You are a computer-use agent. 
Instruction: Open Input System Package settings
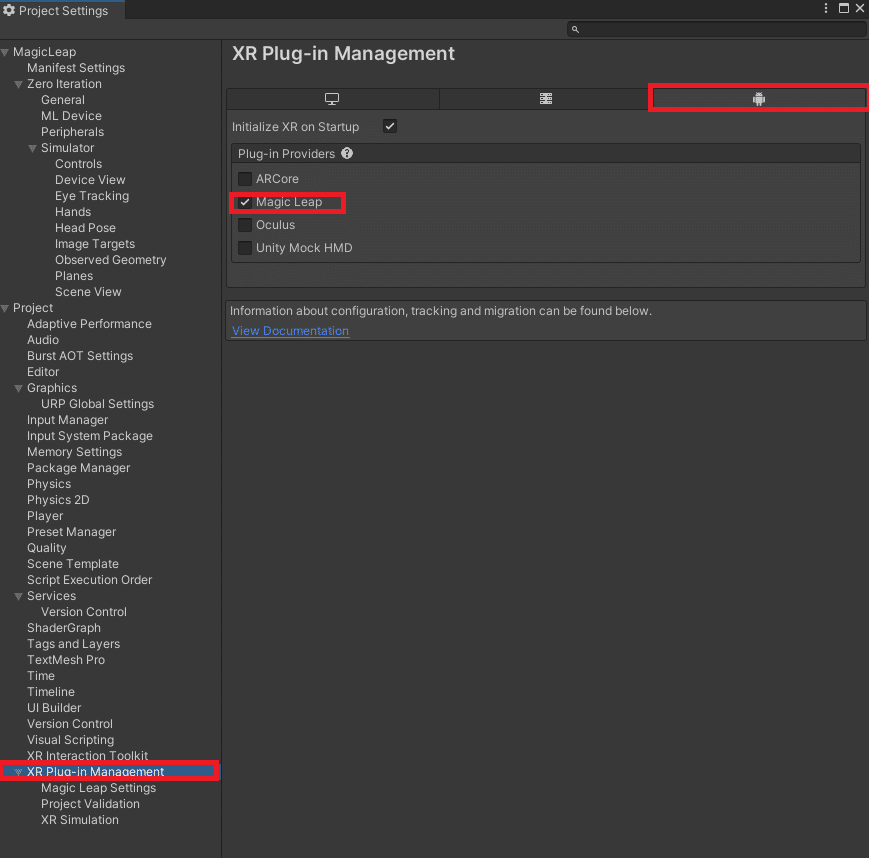(x=90, y=436)
